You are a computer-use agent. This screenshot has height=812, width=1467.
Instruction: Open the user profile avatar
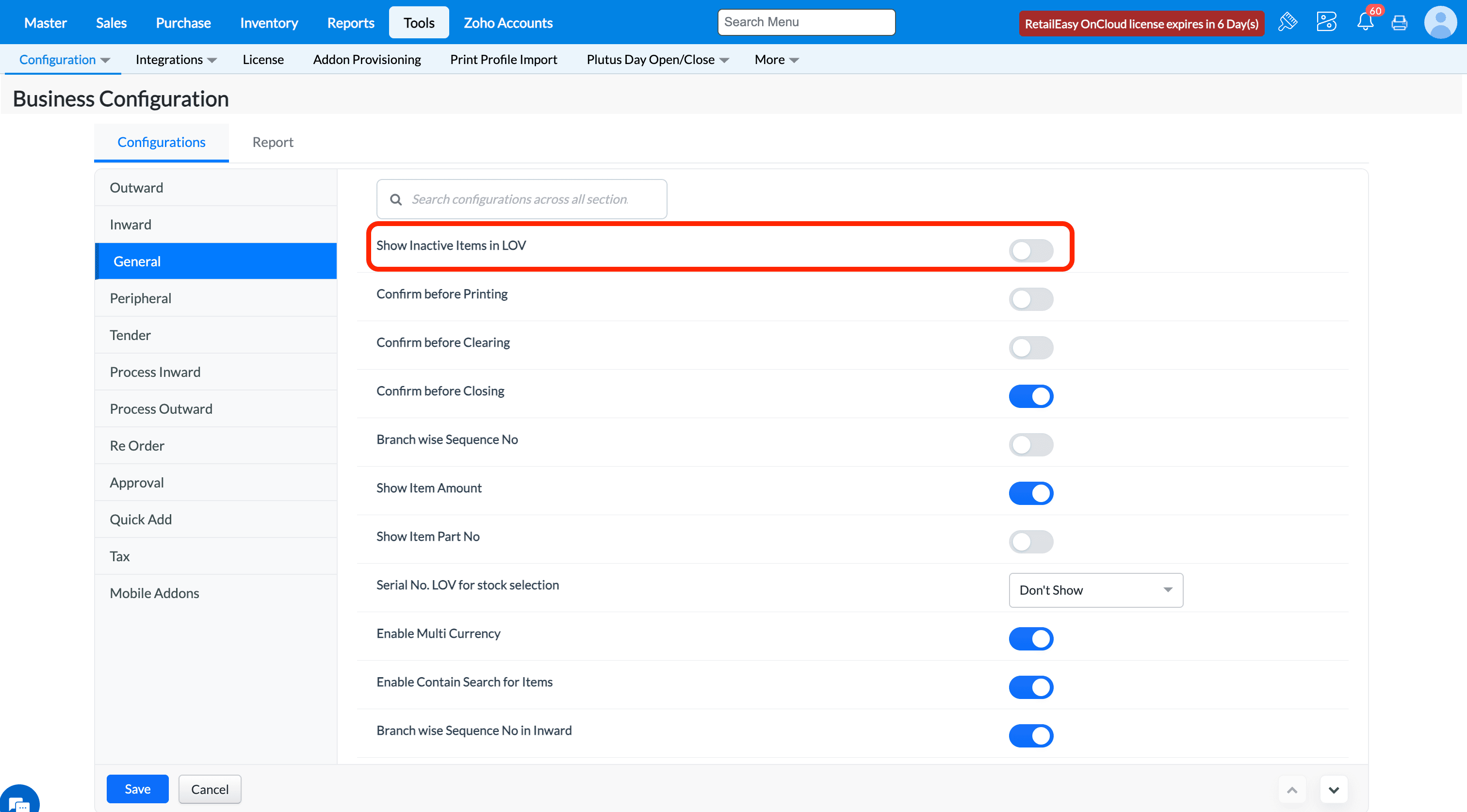(x=1440, y=23)
